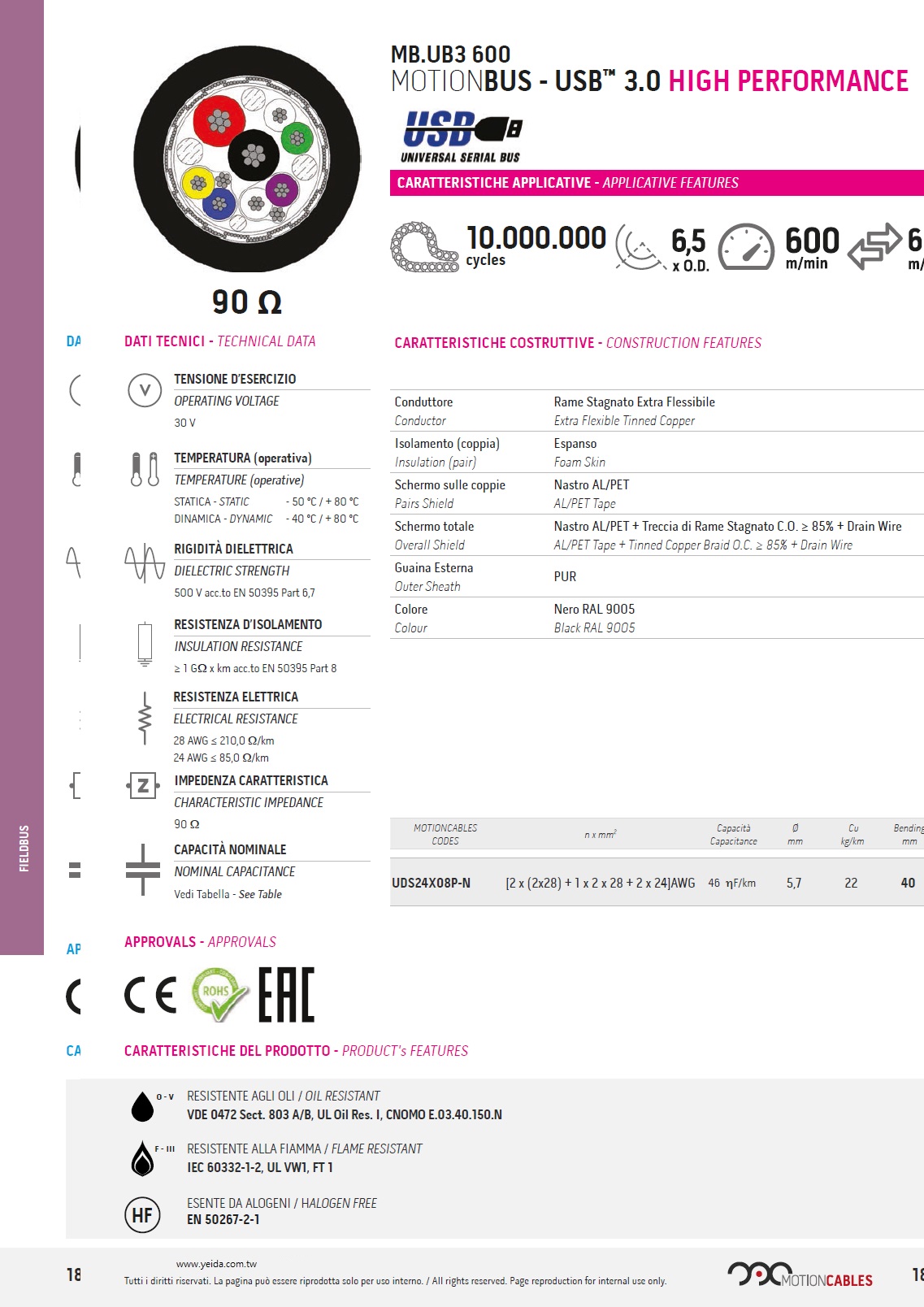Click the conductor value Rame Stagnato Extra Flessibile

pyautogui.click(x=635, y=402)
